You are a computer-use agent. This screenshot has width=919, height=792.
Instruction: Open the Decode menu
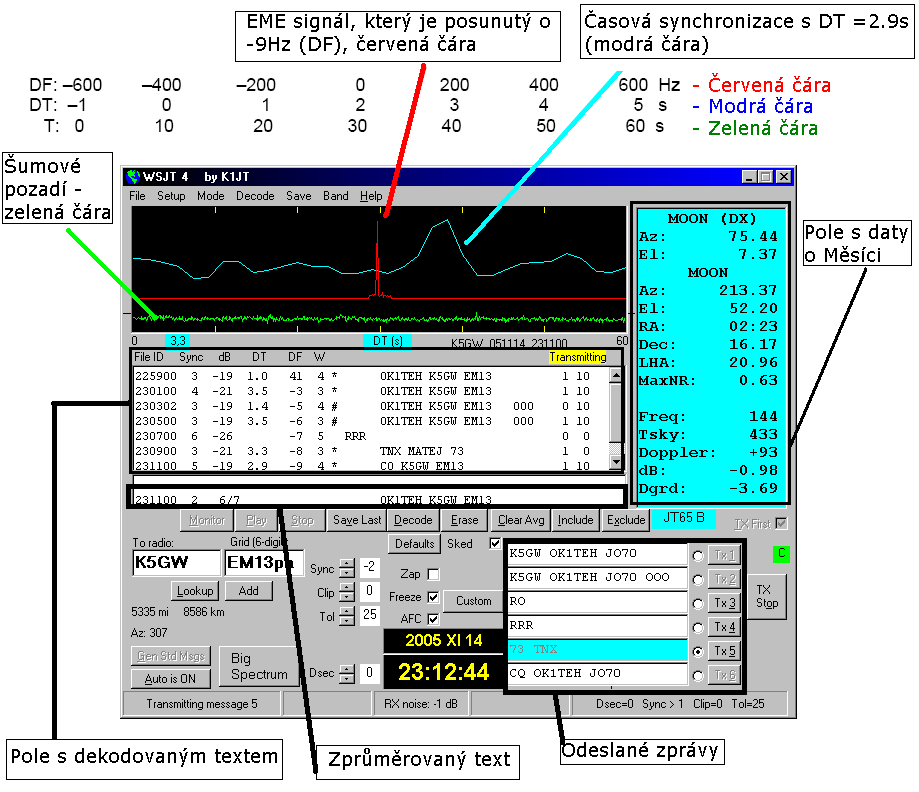coord(255,196)
